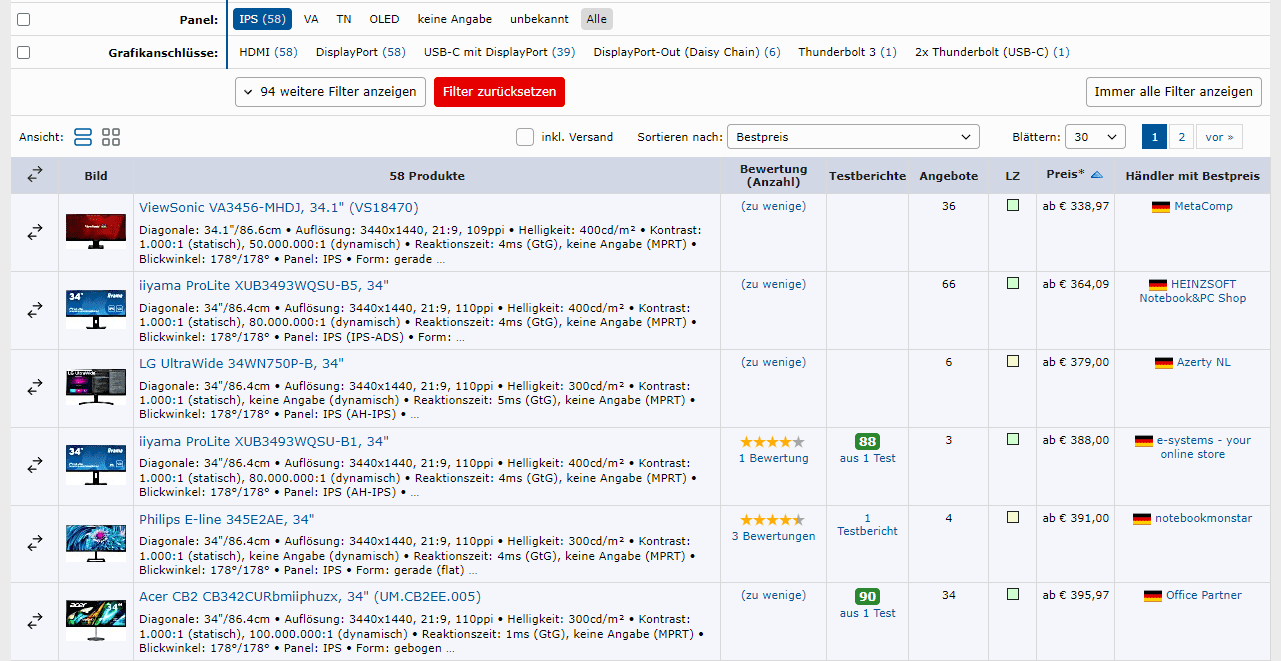
Task: Click price ab € 379,00
Action: click(1076, 363)
